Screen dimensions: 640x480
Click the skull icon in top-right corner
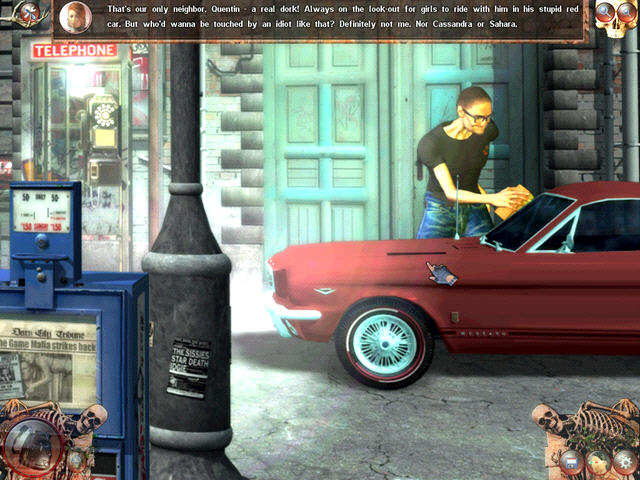tap(615, 18)
